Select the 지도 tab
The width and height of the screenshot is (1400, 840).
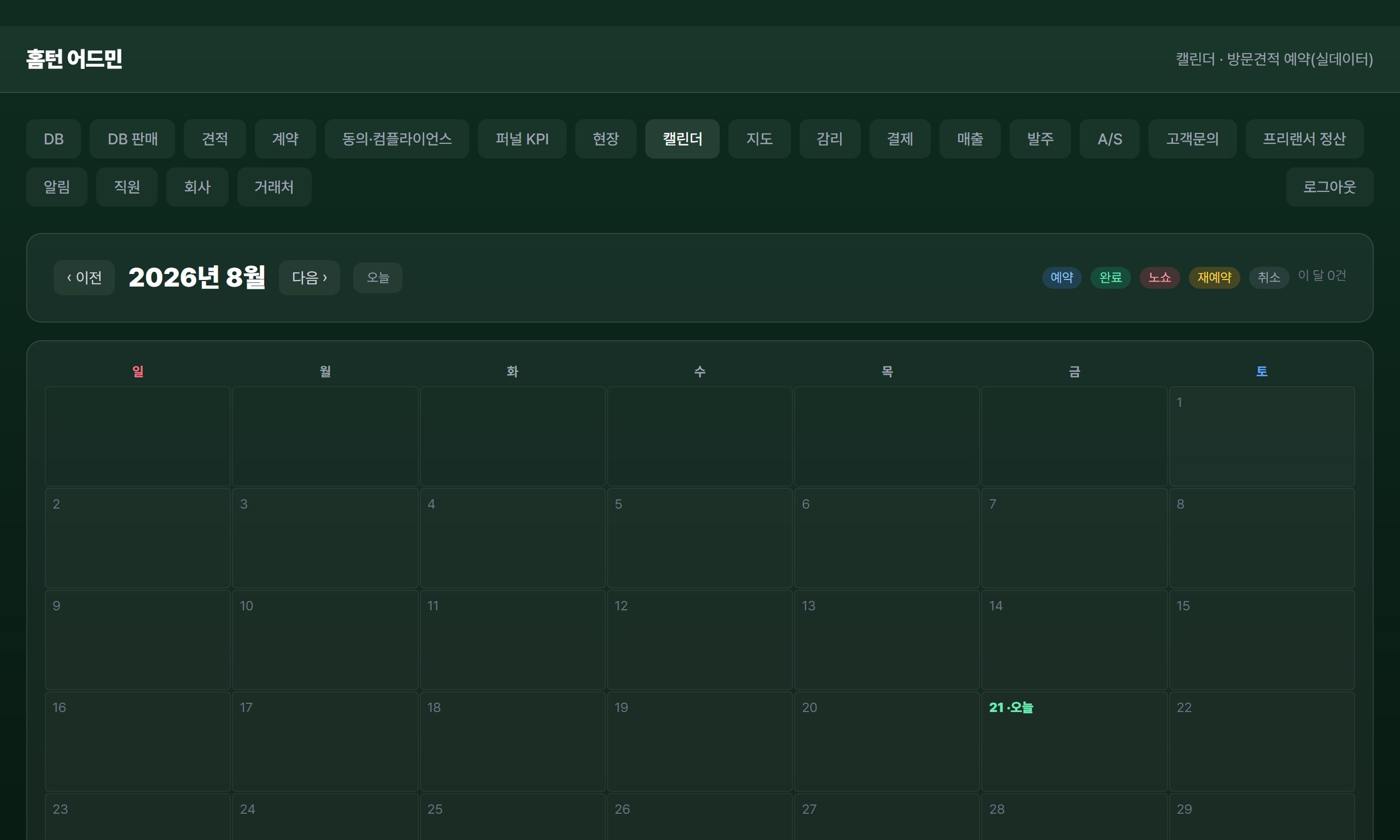click(759, 139)
